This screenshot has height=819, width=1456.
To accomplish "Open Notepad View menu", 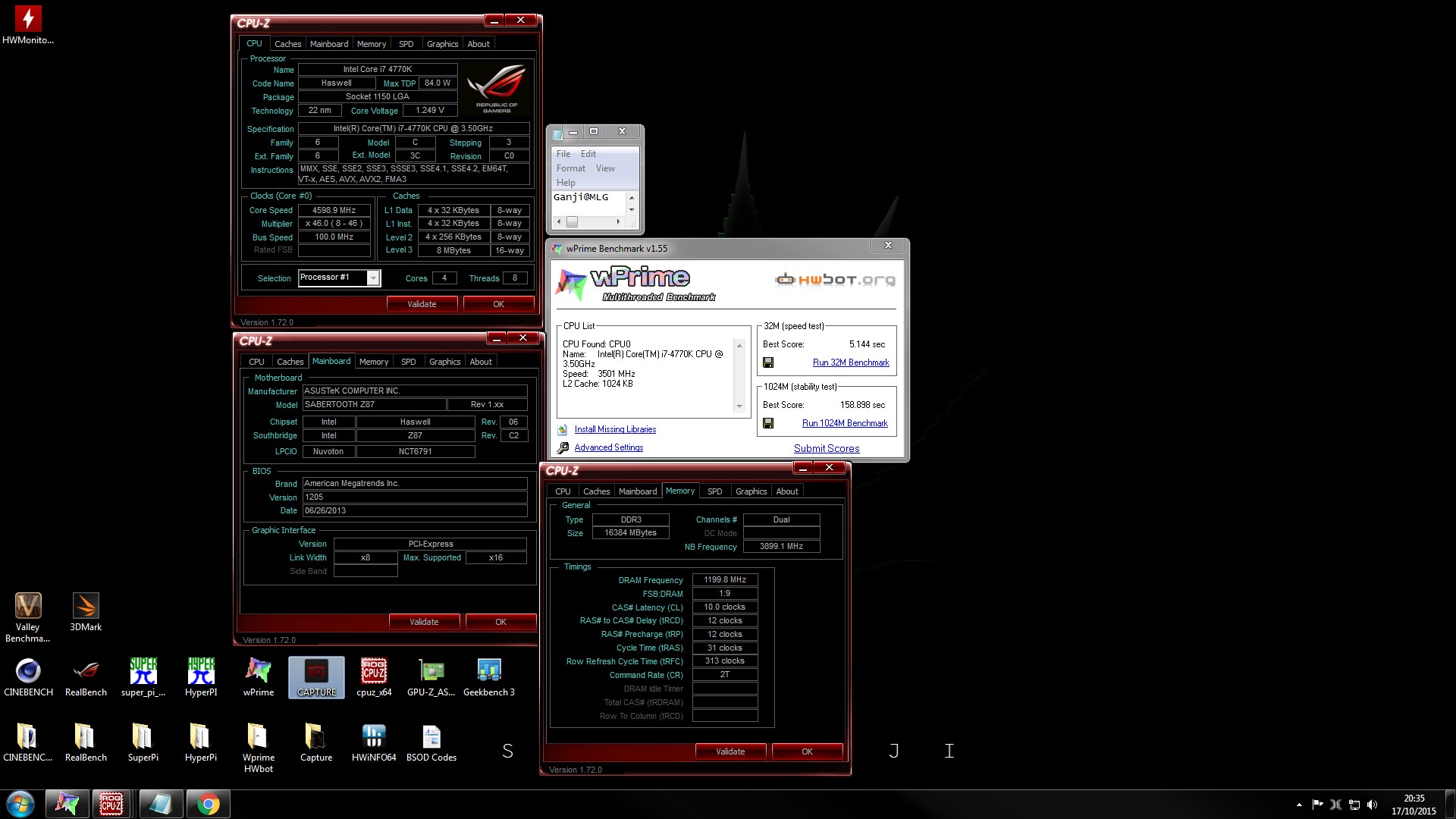I will pos(605,168).
